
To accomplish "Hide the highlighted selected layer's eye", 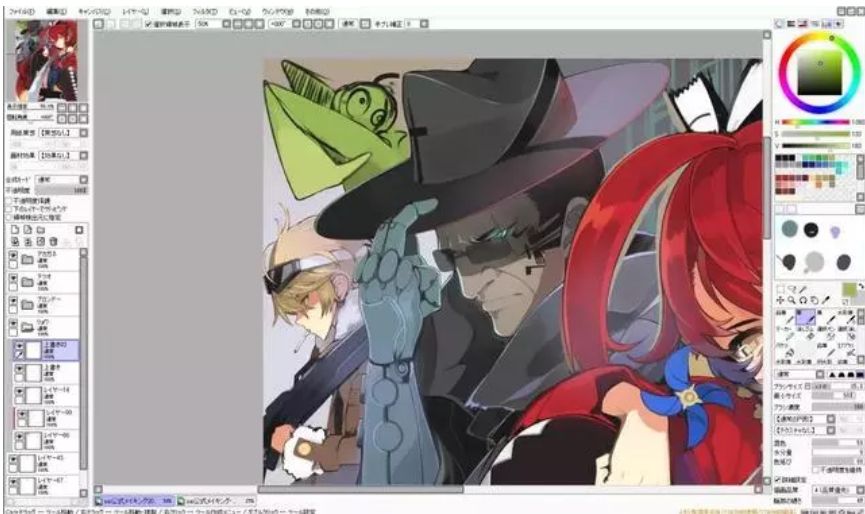I will tap(19, 346).
